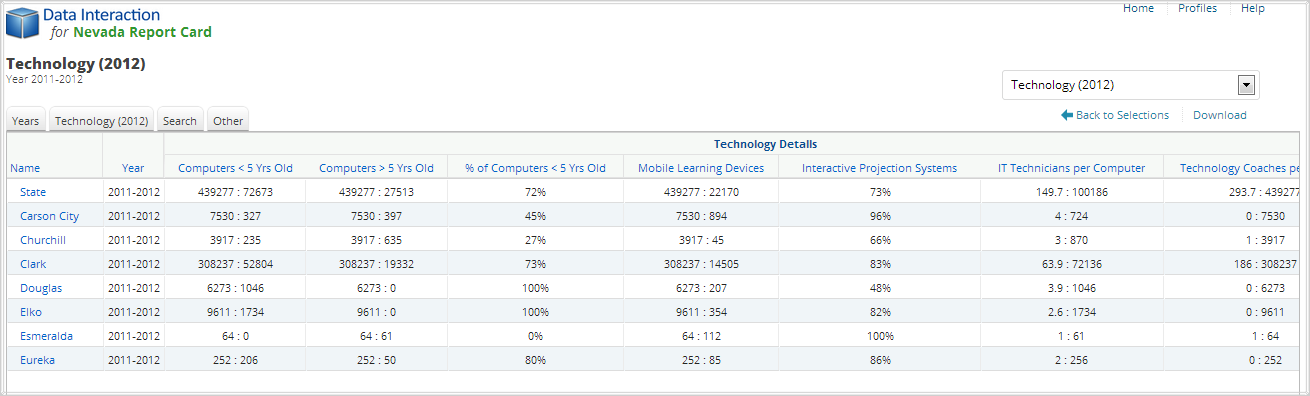Click the Data Interaction cube logo
Screen dimensions: 1310x396
tap(23, 23)
